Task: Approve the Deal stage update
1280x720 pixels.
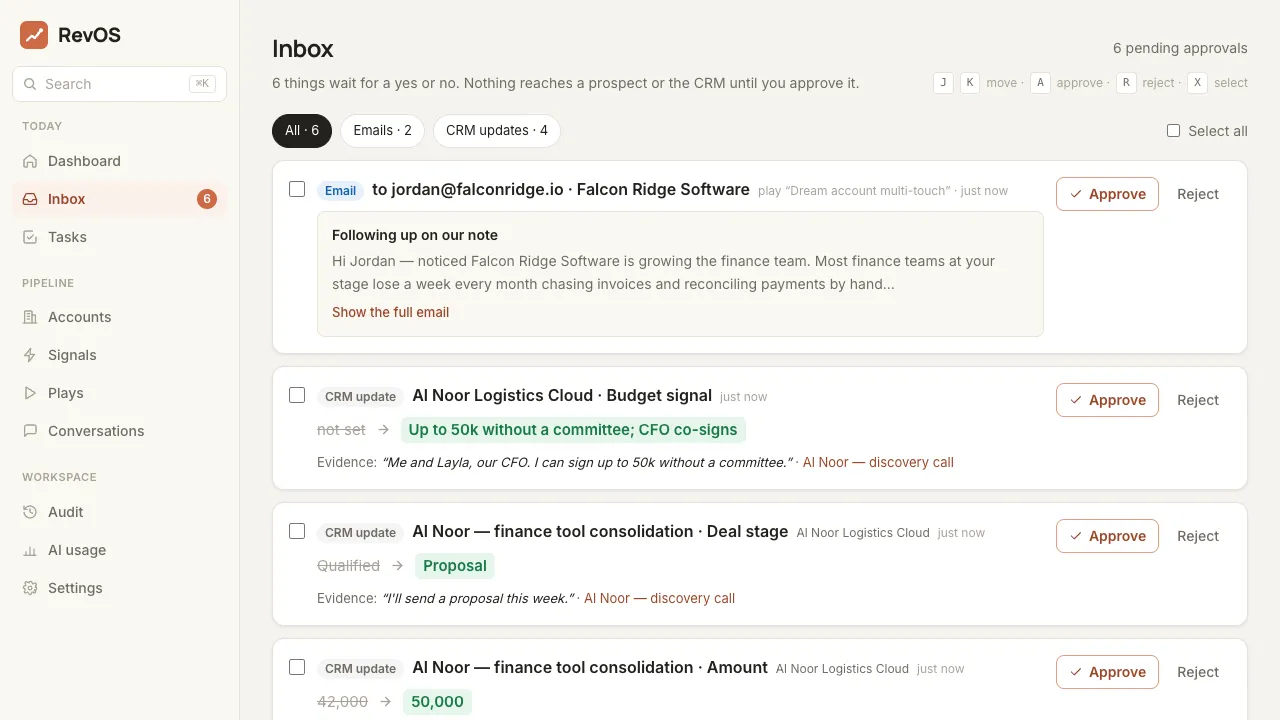Action: click(1107, 536)
